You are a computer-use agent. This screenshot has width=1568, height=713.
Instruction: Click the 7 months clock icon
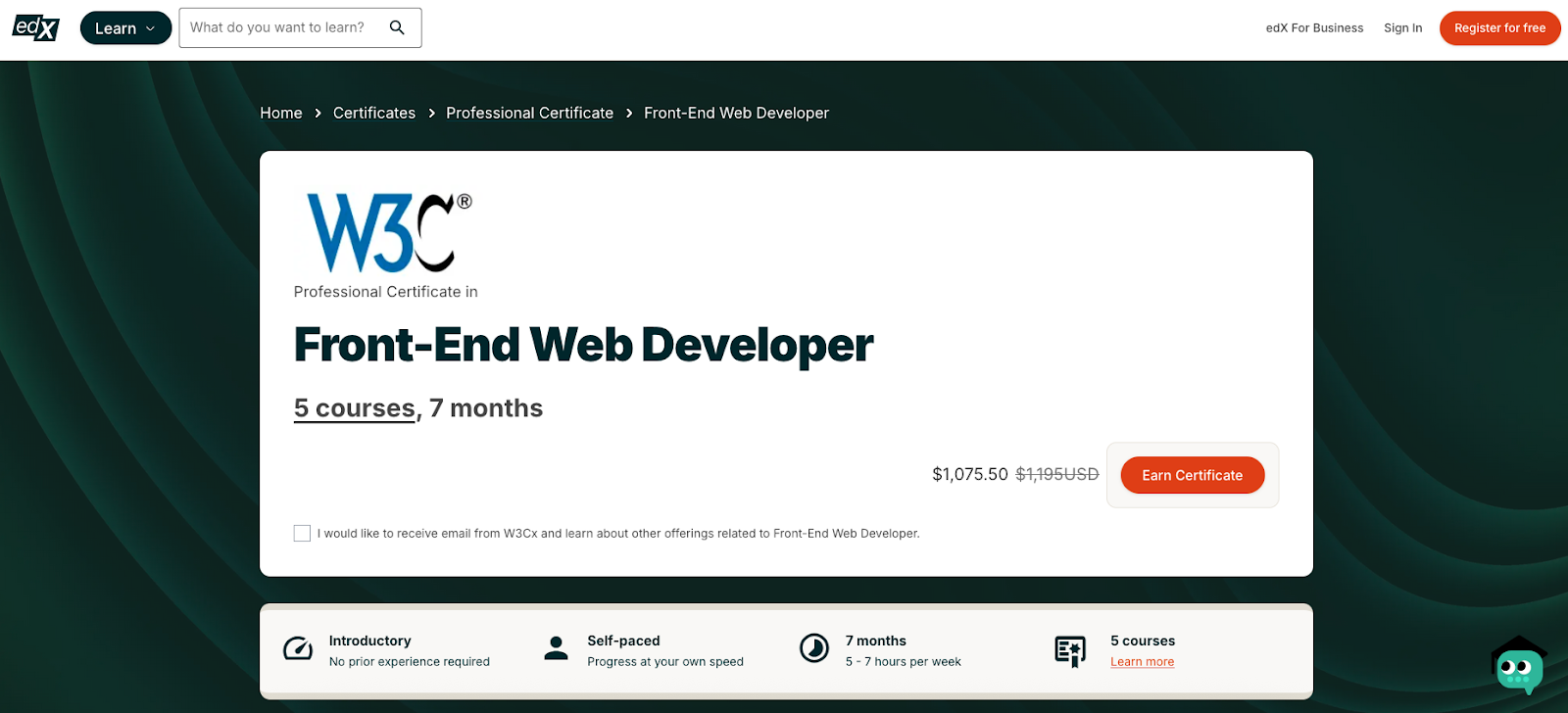pyautogui.click(x=814, y=648)
